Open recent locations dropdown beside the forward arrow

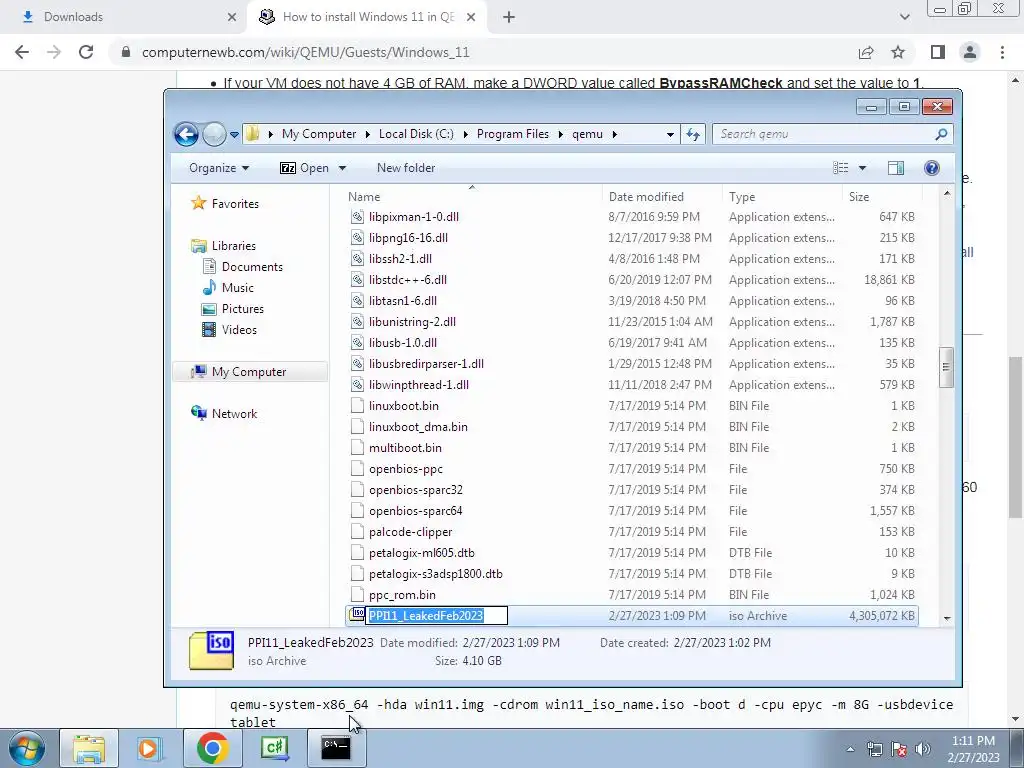(234, 135)
